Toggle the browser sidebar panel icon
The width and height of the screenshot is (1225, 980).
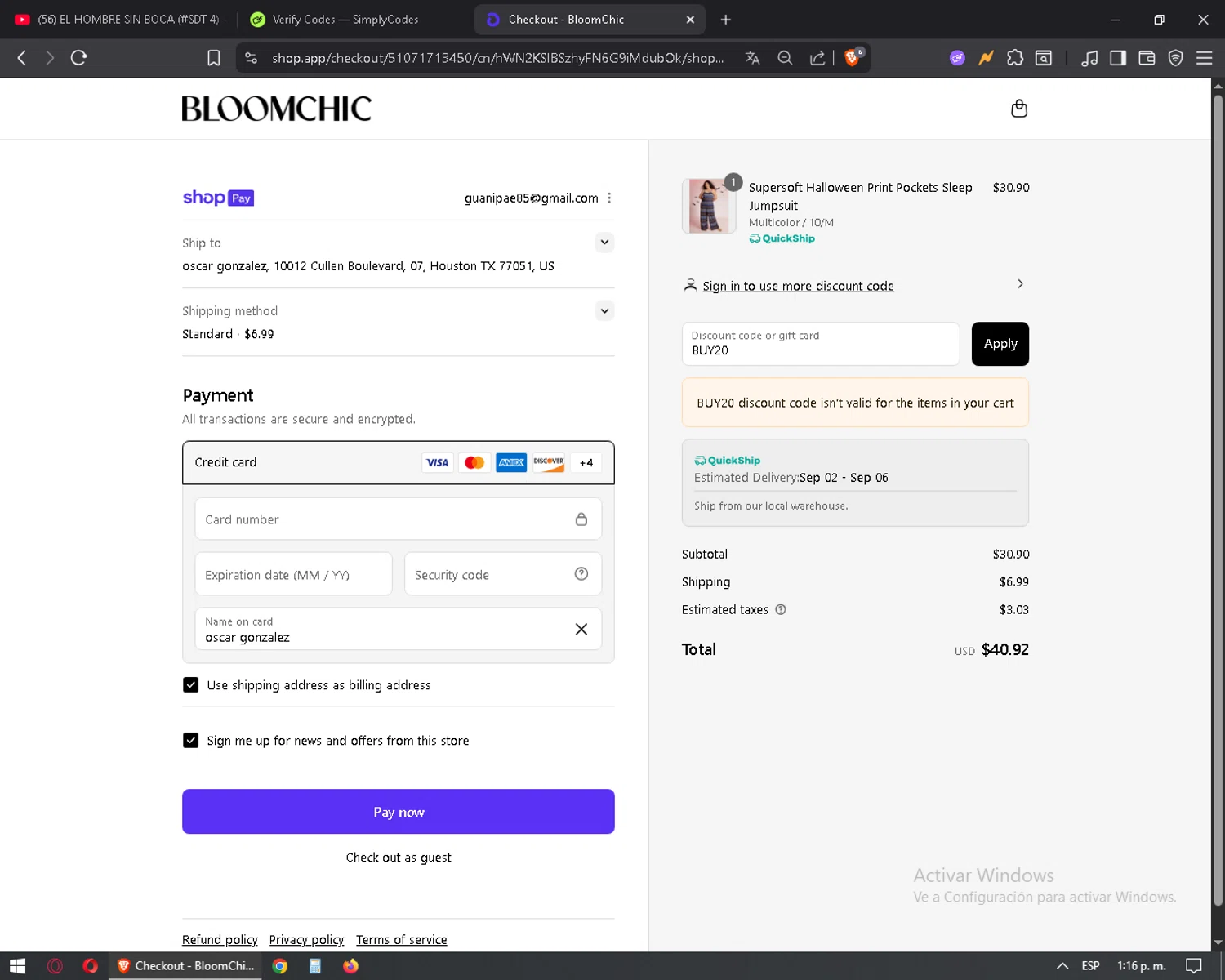click(1117, 58)
